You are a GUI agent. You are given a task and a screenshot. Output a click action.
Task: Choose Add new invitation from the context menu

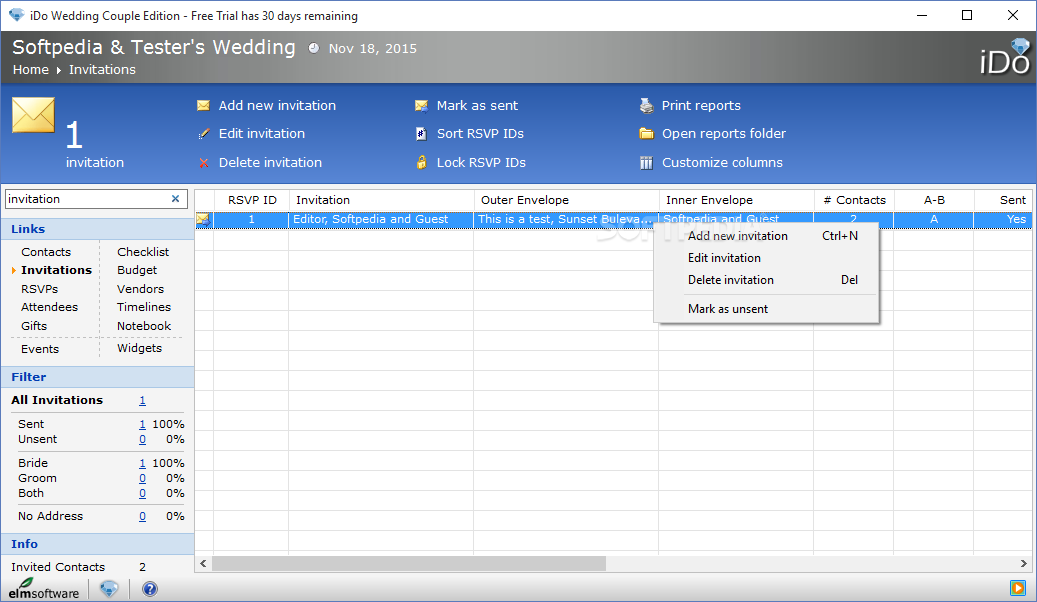coord(766,236)
